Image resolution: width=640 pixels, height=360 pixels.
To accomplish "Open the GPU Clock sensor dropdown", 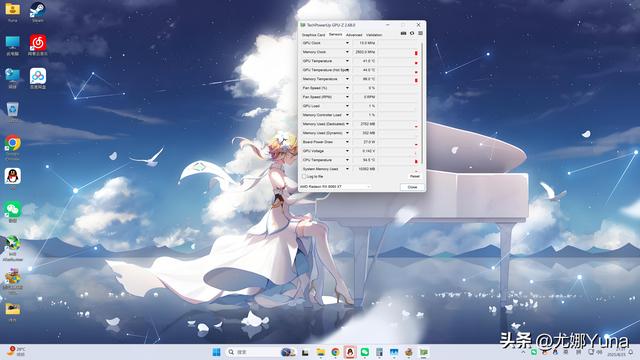I will pyautogui.click(x=347, y=43).
